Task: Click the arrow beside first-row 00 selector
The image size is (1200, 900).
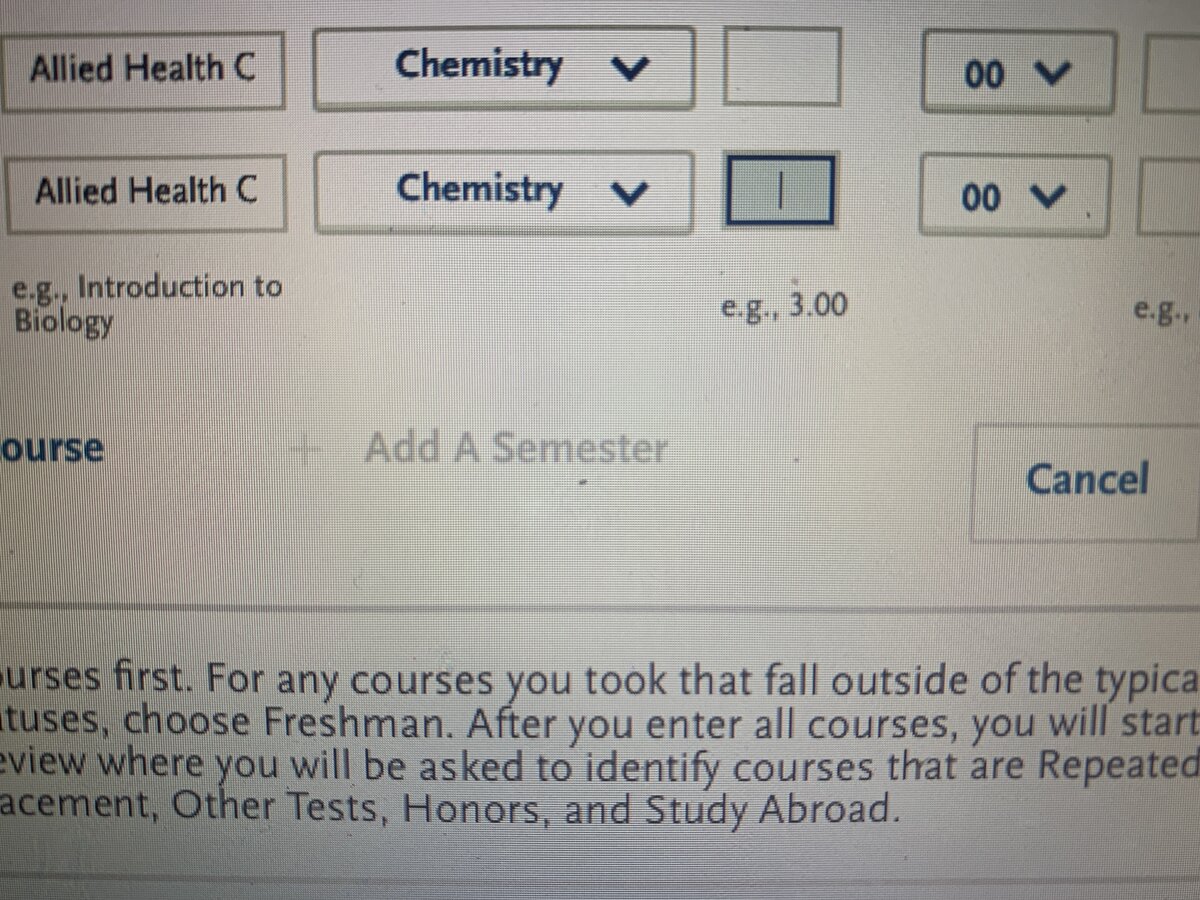Action: point(1055,74)
